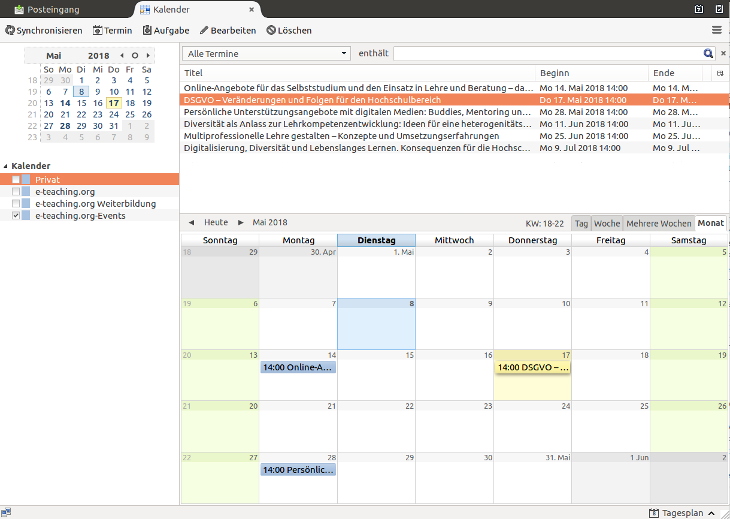Collapse the Kalender list section

5,166
